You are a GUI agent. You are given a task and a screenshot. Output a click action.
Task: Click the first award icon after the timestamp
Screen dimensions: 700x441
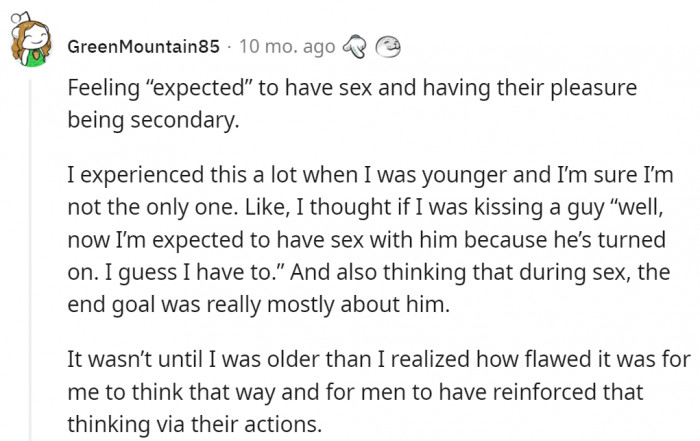[355, 47]
